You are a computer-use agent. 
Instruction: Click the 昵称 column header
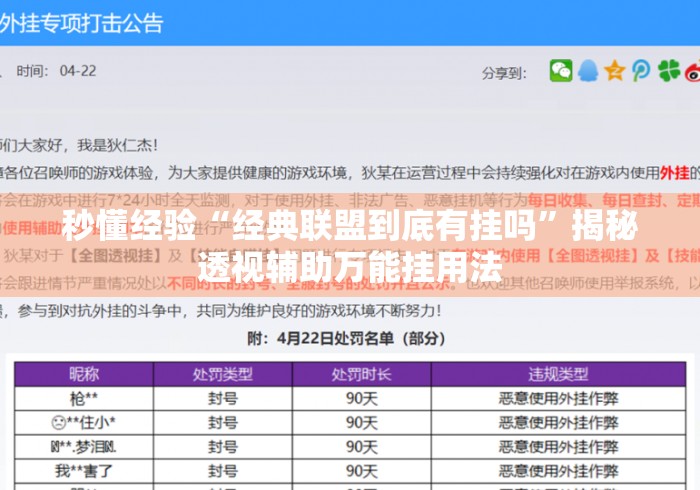click(84, 374)
